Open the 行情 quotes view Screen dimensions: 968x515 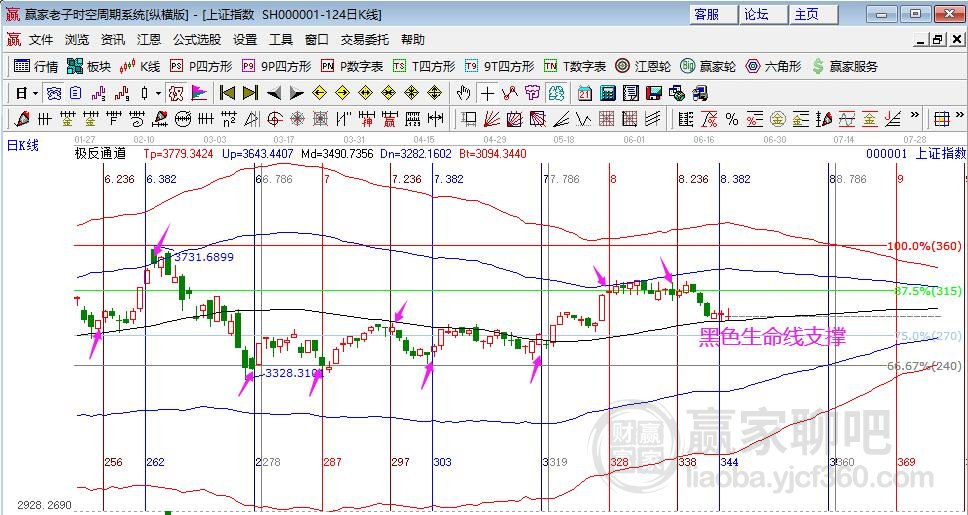(36, 66)
